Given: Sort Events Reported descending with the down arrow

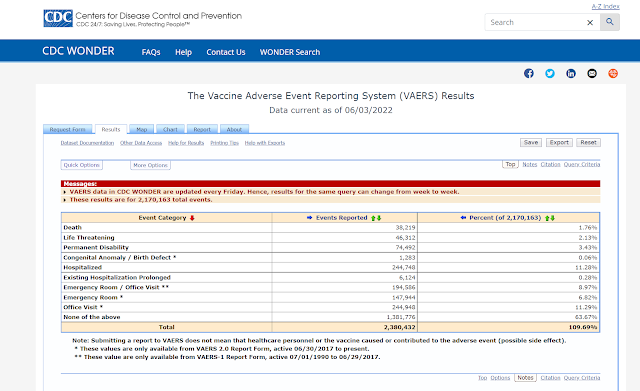Looking at the screenshot, I should pyautogui.click(x=379, y=218).
